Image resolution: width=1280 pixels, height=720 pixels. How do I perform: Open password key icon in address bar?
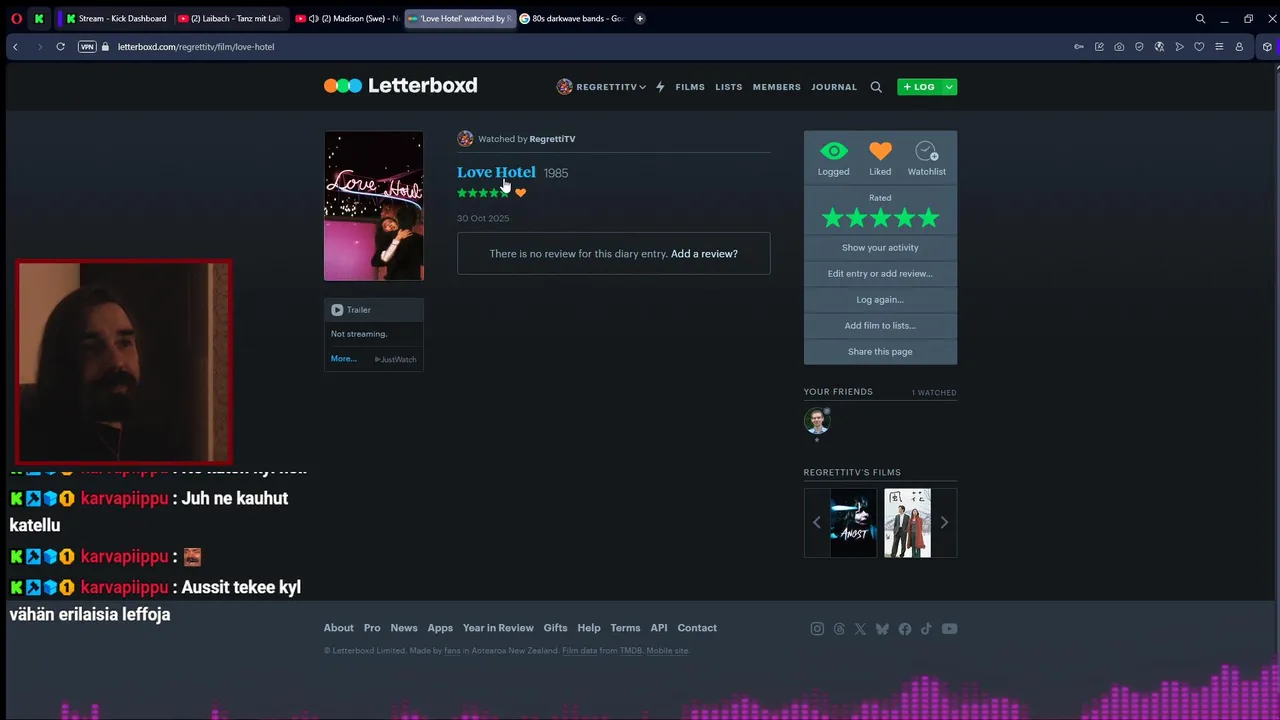[1079, 47]
